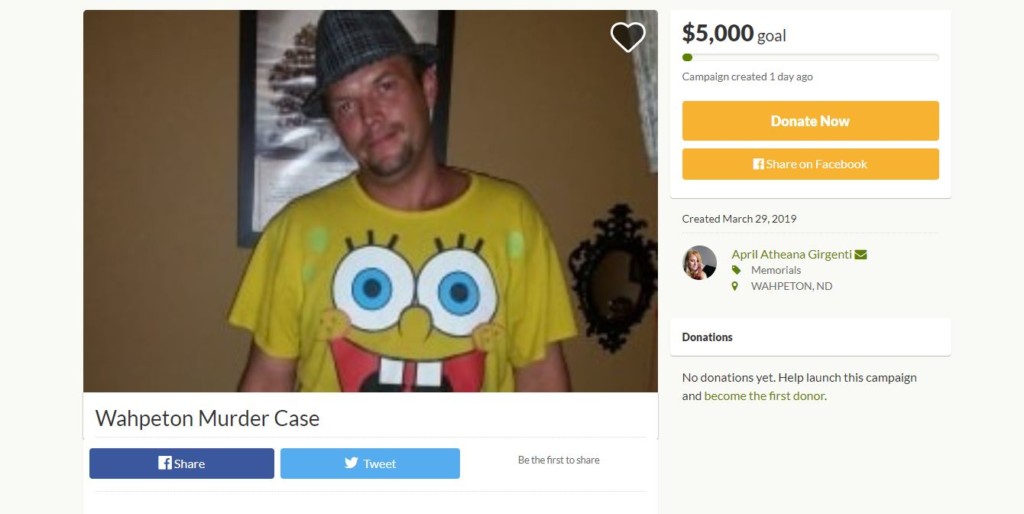This screenshot has width=1024, height=514.
Task: Click the 'Be the first to share' text
Action: click(558, 460)
